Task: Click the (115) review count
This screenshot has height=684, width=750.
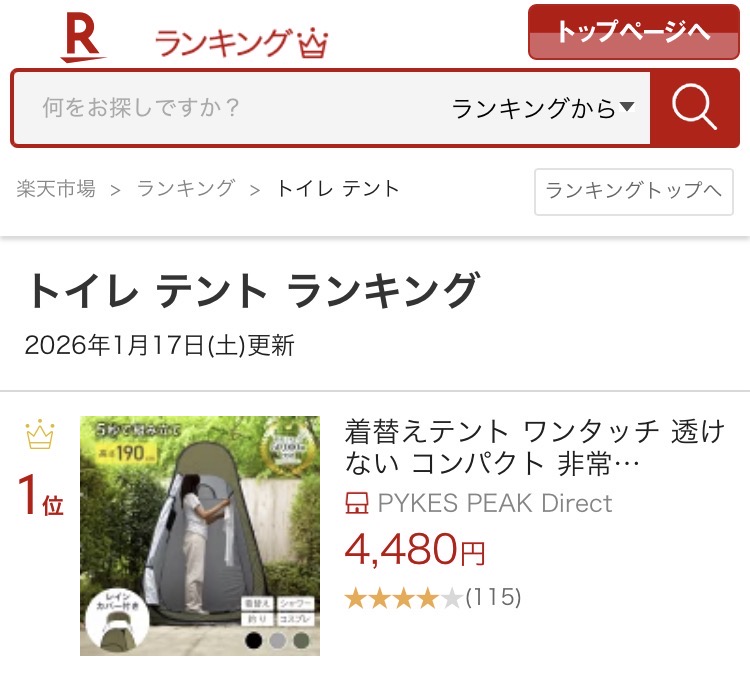Action: click(493, 598)
